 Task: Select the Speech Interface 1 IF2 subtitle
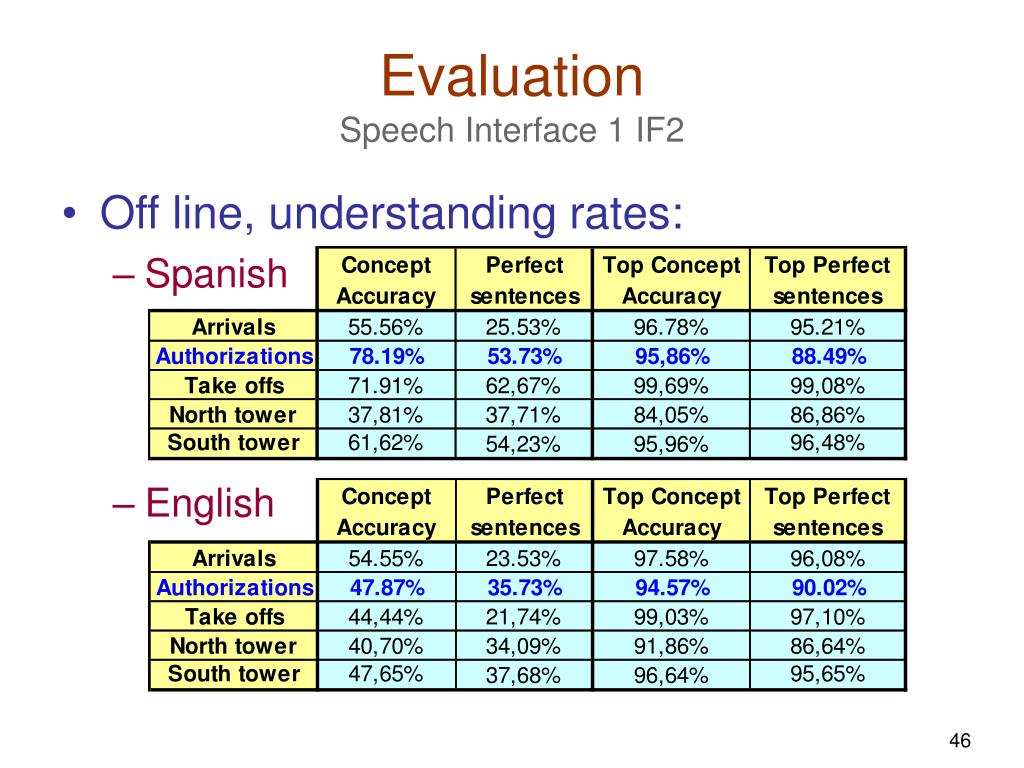(511, 130)
